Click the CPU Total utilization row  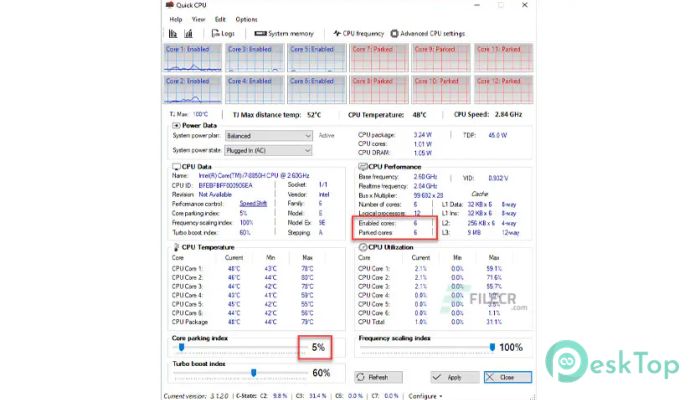pyautogui.click(x=430, y=322)
